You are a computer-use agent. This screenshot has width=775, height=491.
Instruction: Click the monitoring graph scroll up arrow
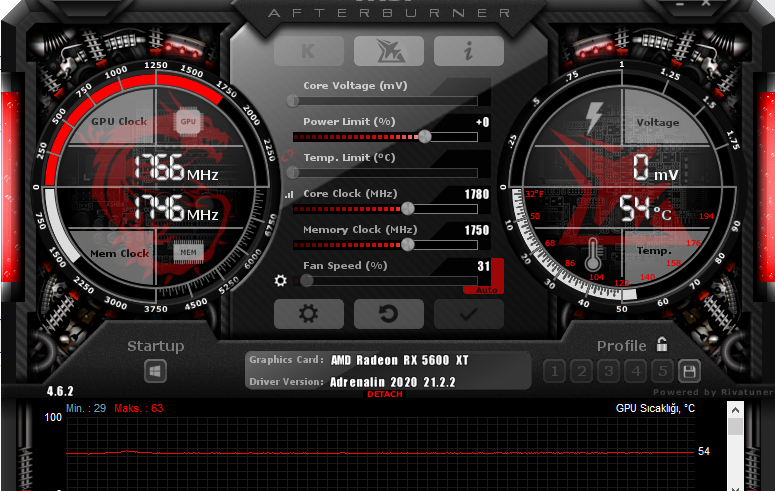pos(735,410)
